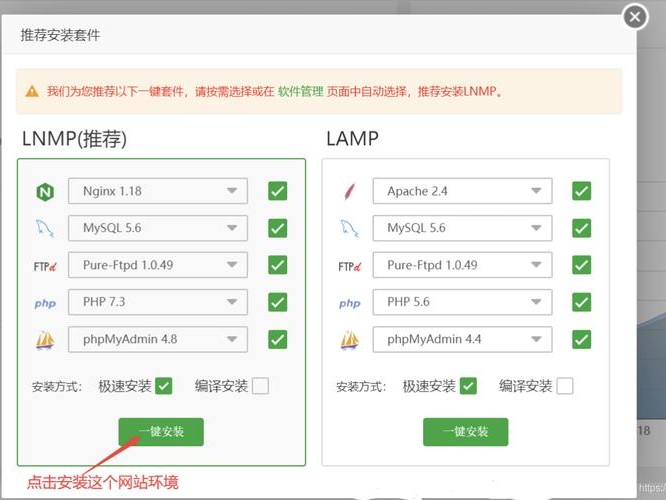This screenshot has height=500, width=666.
Task: Uncheck LNMP MySQL 5.6 checkbox
Action: click(x=277, y=228)
